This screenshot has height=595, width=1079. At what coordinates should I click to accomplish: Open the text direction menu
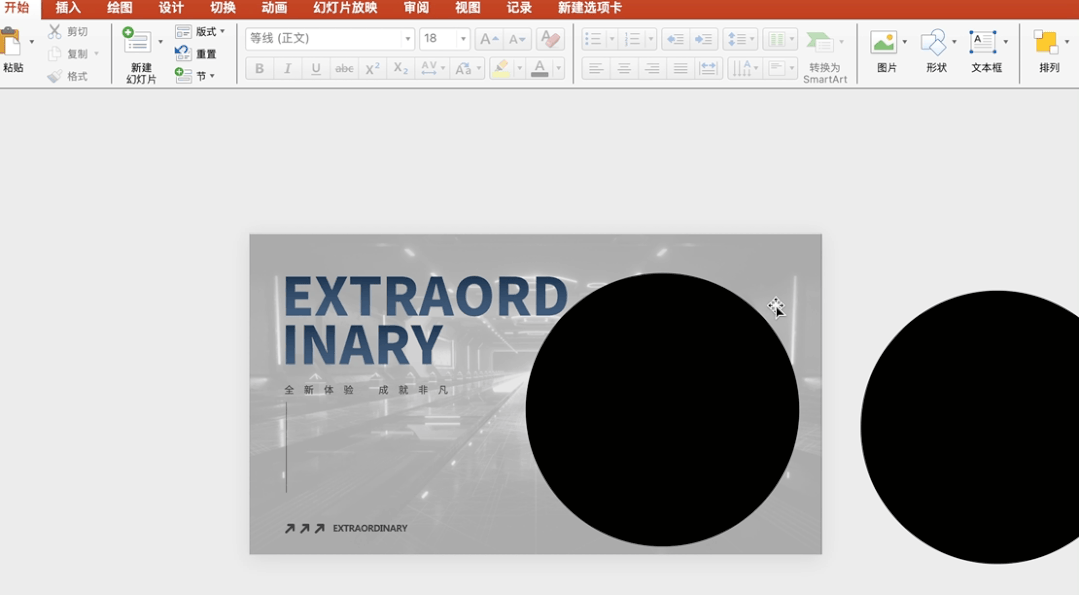(x=745, y=68)
